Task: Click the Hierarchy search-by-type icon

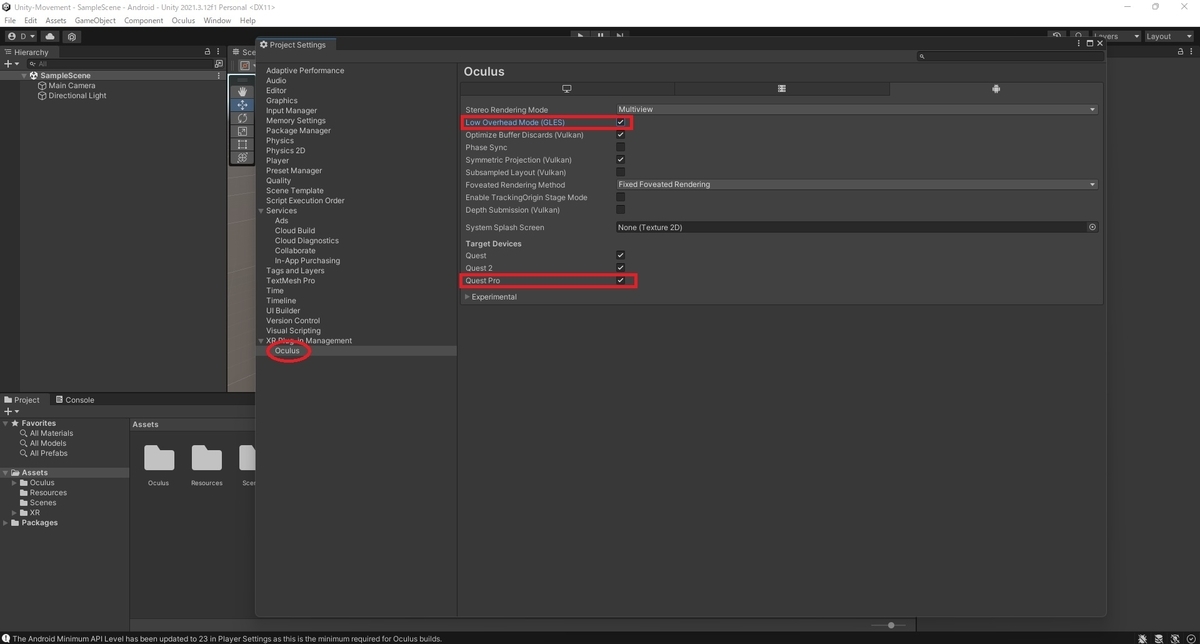Action: coord(219,63)
